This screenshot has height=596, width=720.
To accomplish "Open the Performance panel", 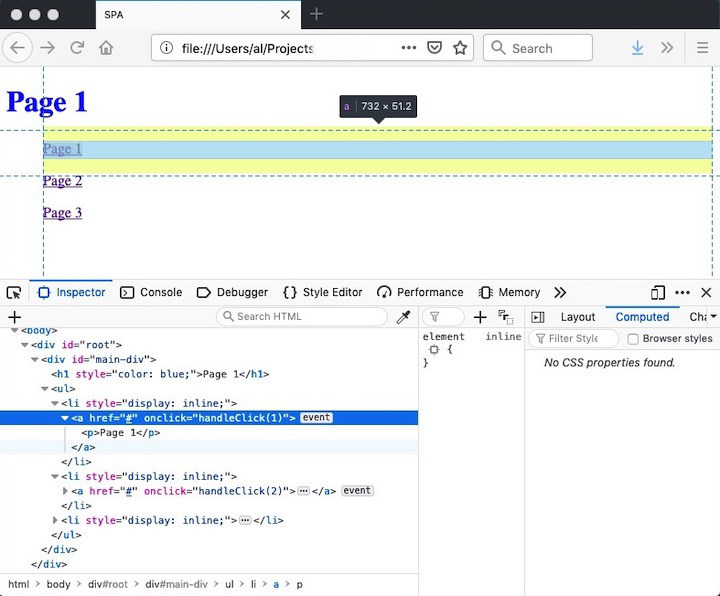I will point(420,292).
